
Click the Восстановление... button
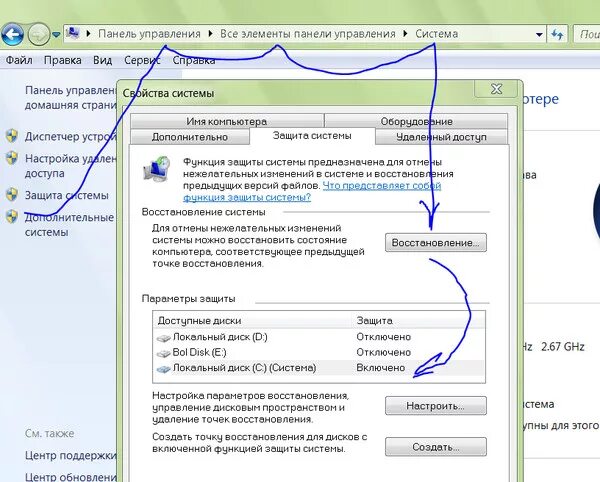[x=435, y=243]
